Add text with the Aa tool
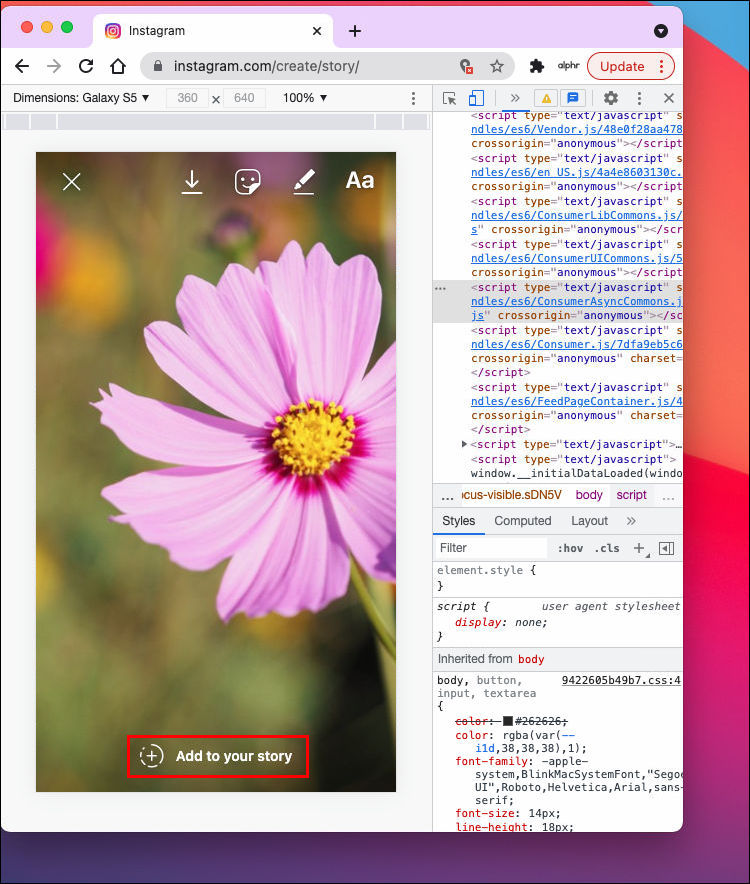 pos(359,181)
